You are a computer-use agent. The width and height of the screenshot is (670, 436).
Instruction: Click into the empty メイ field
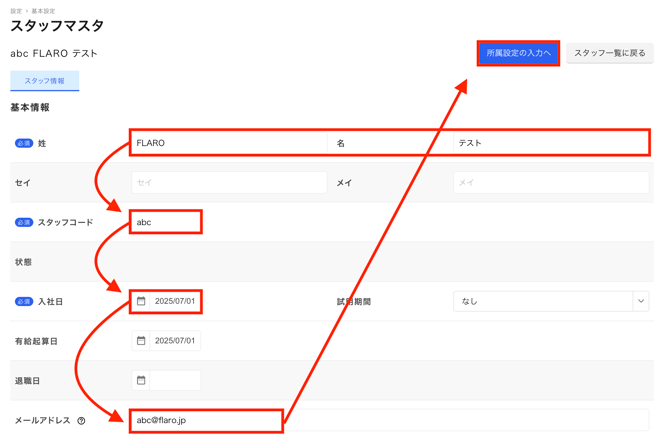click(x=550, y=183)
